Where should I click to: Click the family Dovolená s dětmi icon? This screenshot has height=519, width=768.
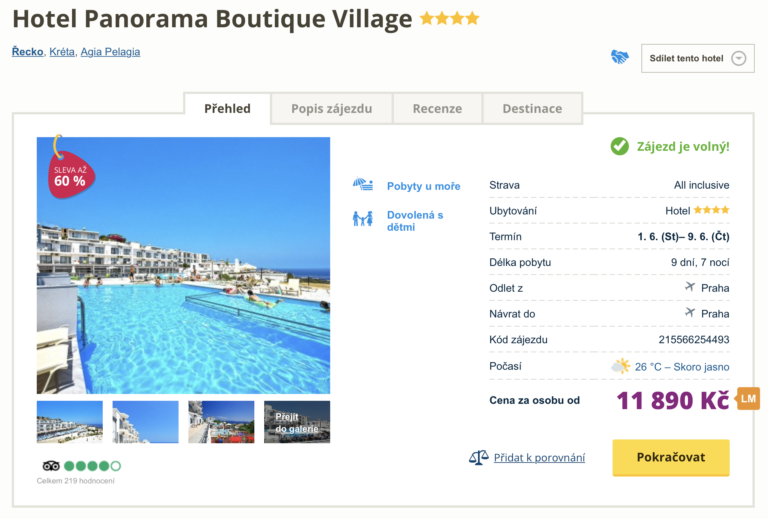tap(362, 219)
